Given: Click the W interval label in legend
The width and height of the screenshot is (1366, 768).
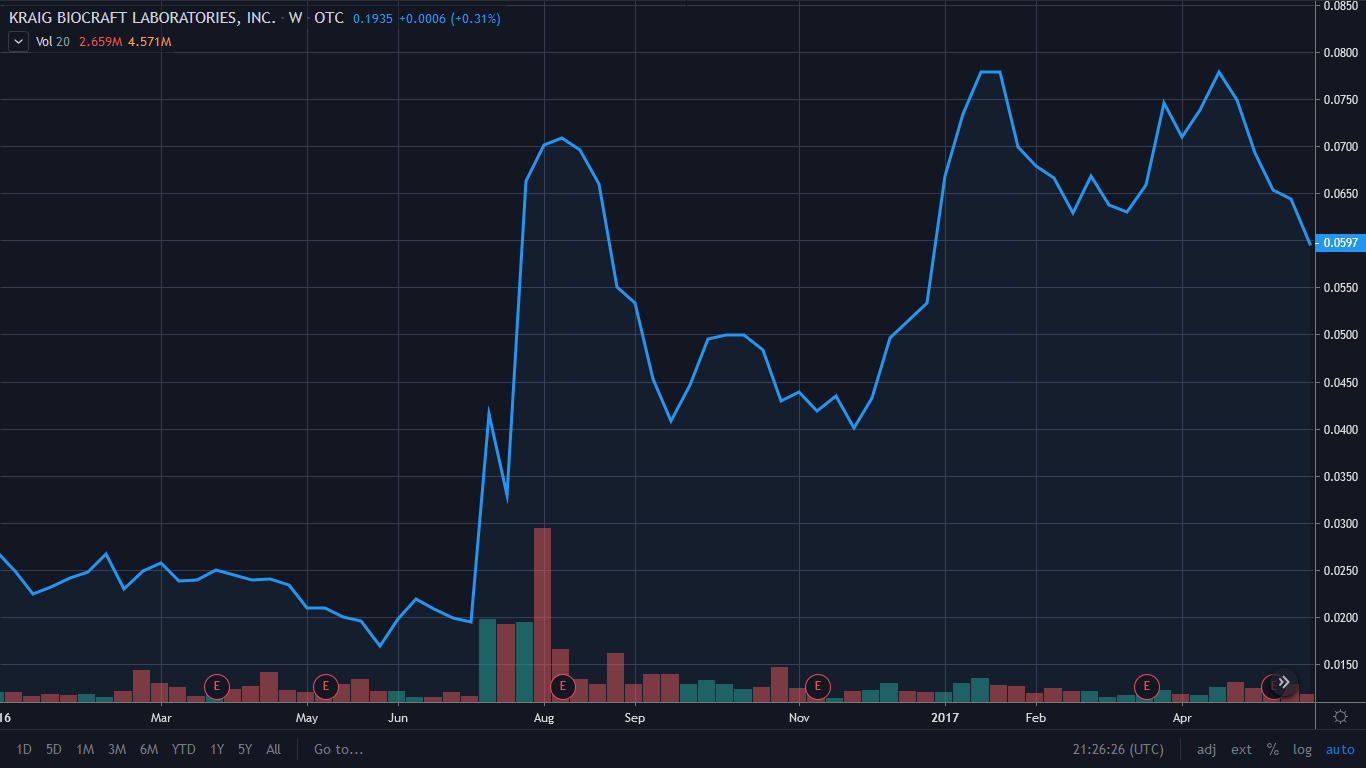Looking at the screenshot, I should click(296, 19).
